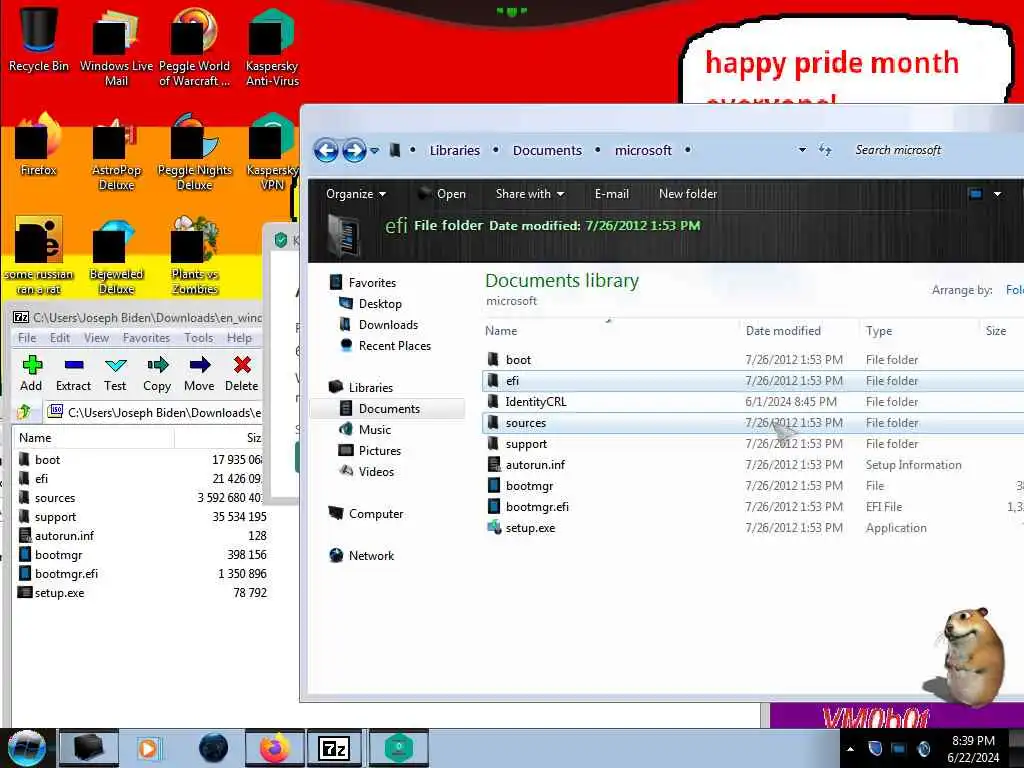The height and width of the screenshot is (768, 1024).
Task: Launch Windows Live Mail from desktop
Action: (116, 46)
